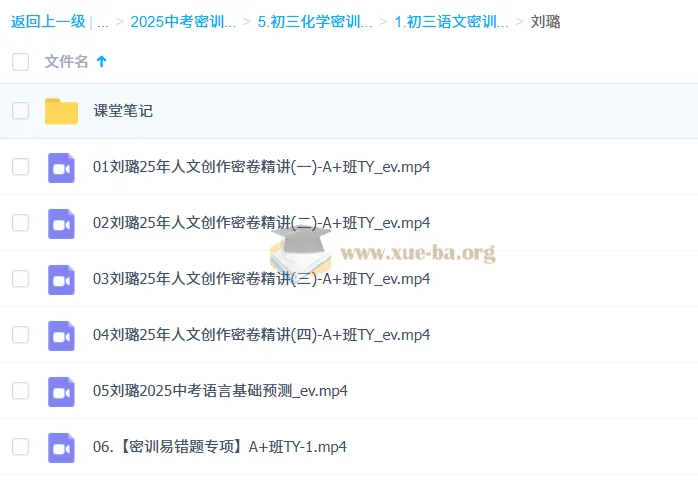Tick checkbox for 06.【密训易错题专项】 video
Image resolution: width=698 pixels, height=480 pixels.
tap(20, 447)
